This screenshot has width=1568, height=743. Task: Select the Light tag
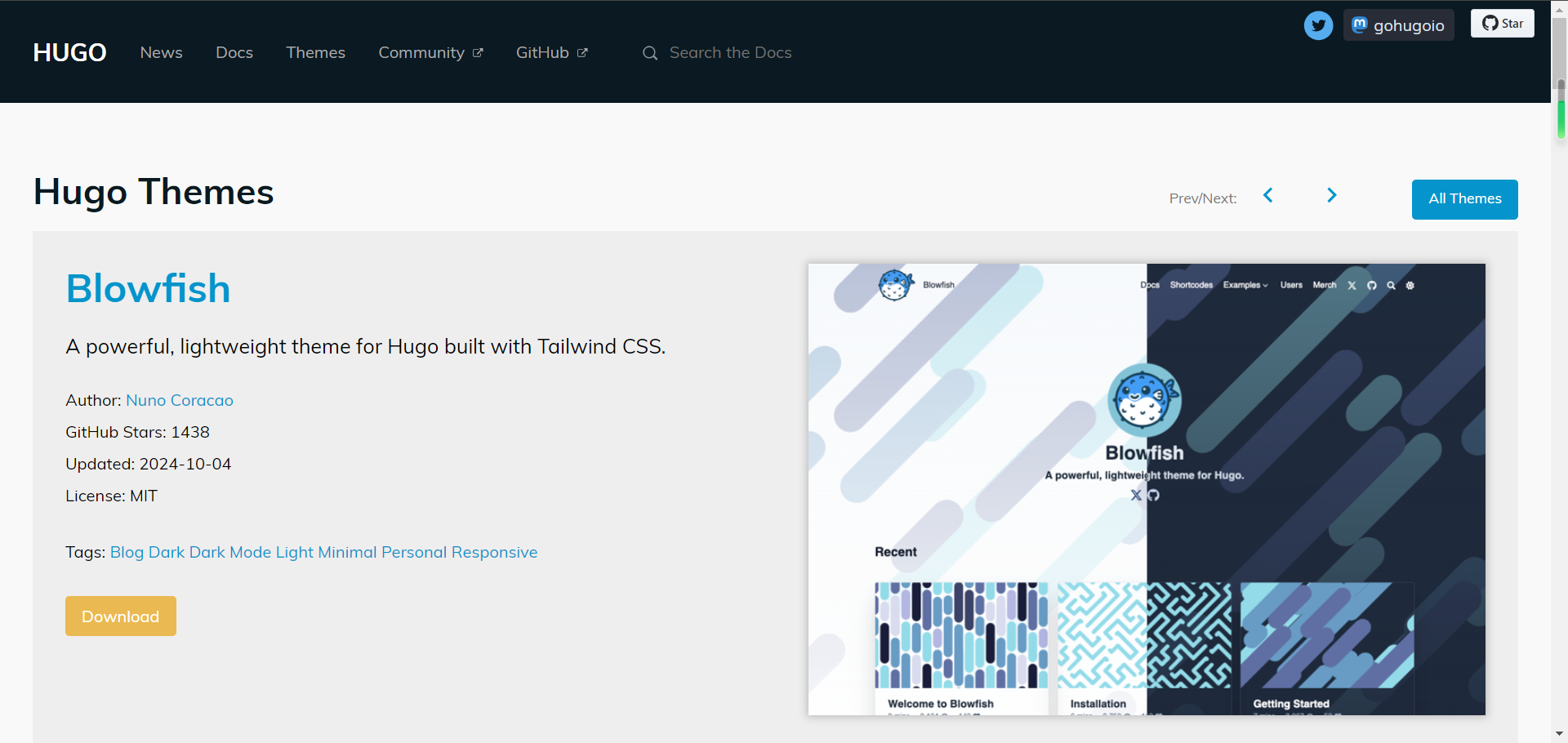295,552
